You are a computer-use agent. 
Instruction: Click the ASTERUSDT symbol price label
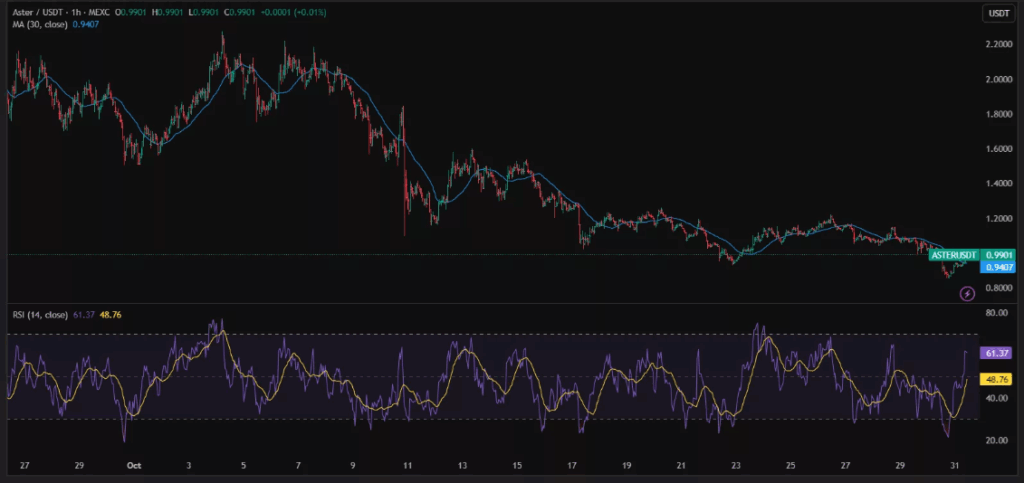[x=954, y=255]
